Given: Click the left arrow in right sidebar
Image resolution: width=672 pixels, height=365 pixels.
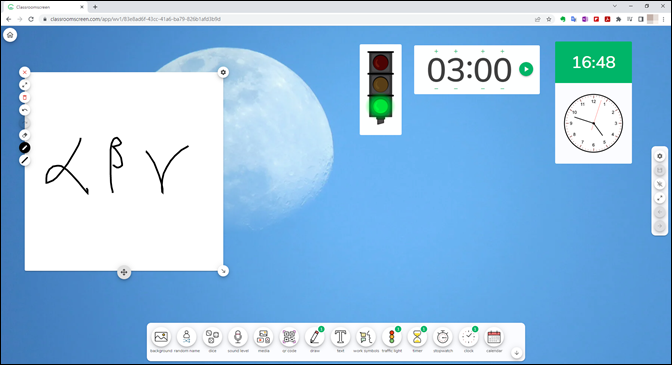Looking at the screenshot, I should coord(660,212).
